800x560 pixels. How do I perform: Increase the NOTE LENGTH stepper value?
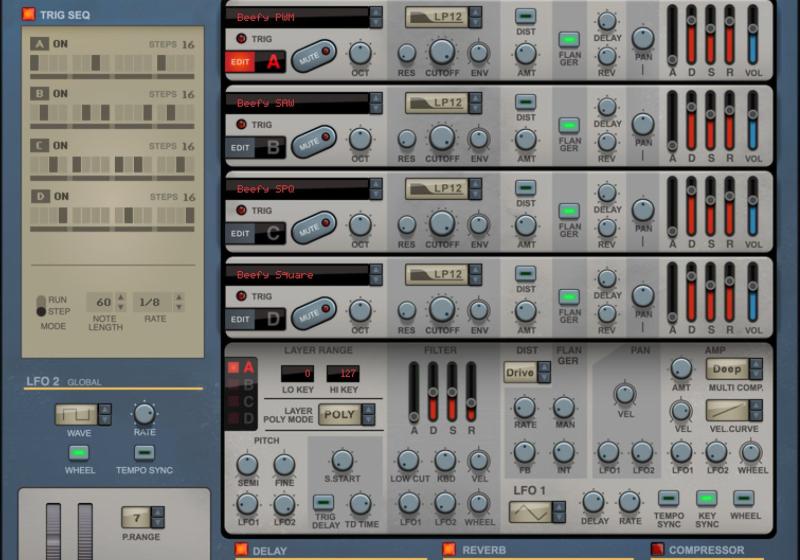tap(121, 297)
